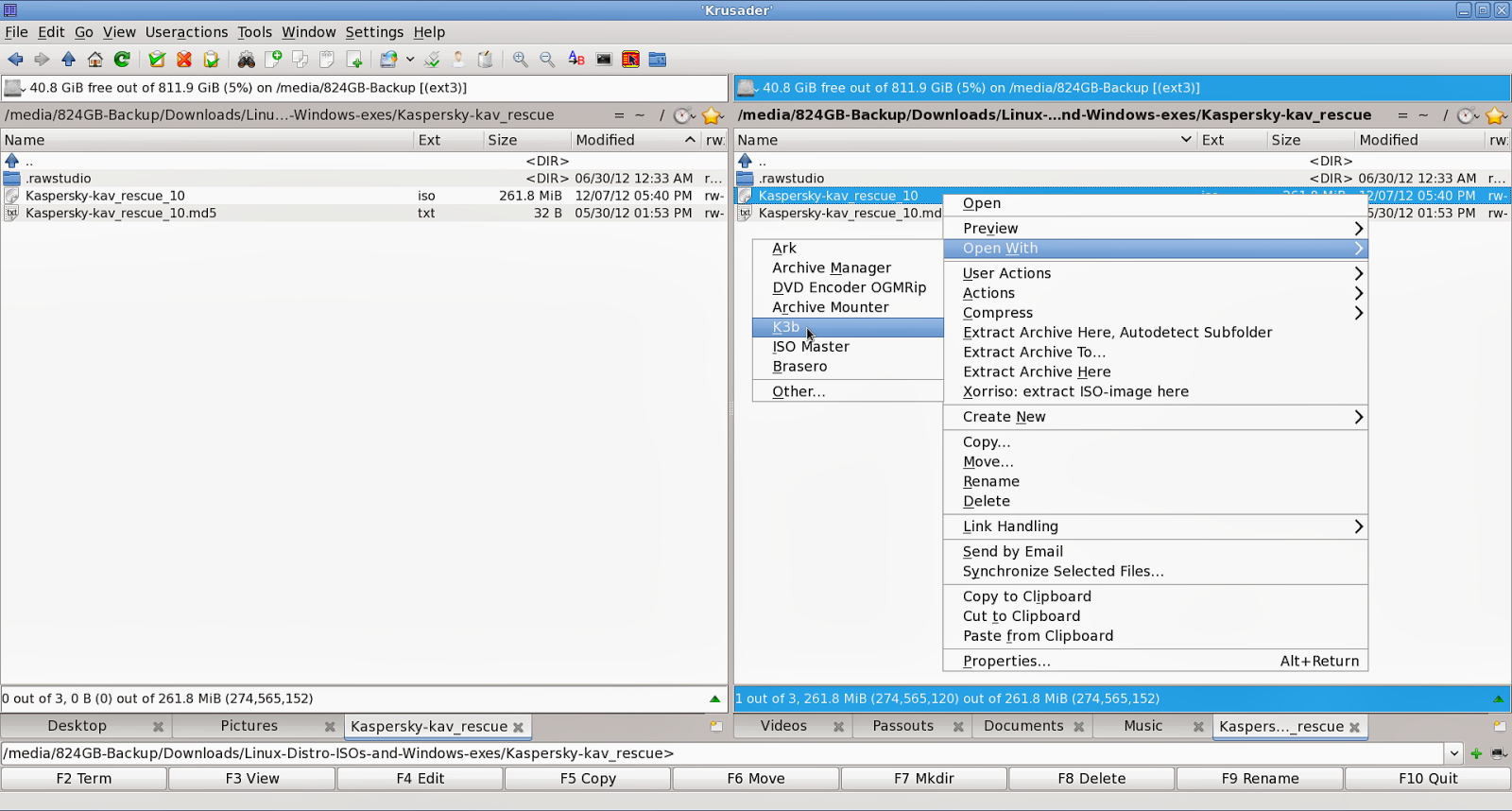Choose K3b from the Open With submenu

pos(848,327)
